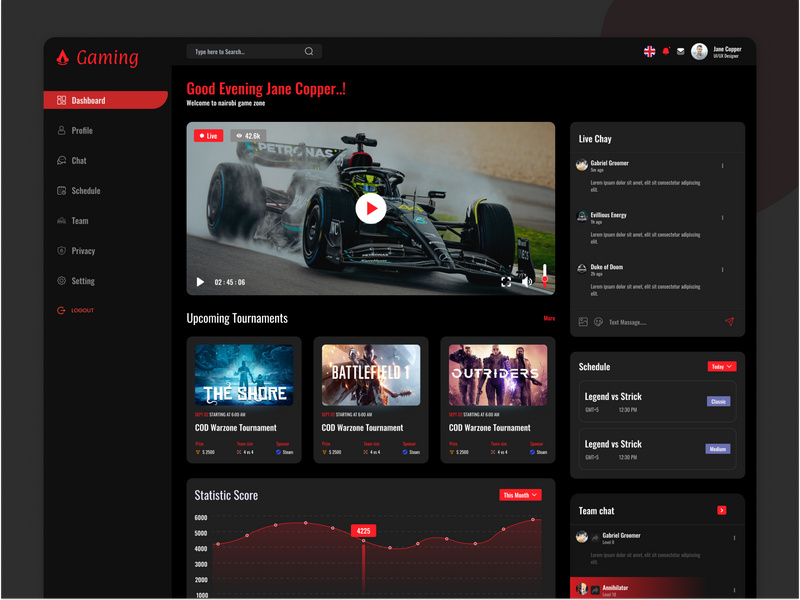Send the chat message with the paper plane icon
800x600 pixels.
(729, 321)
